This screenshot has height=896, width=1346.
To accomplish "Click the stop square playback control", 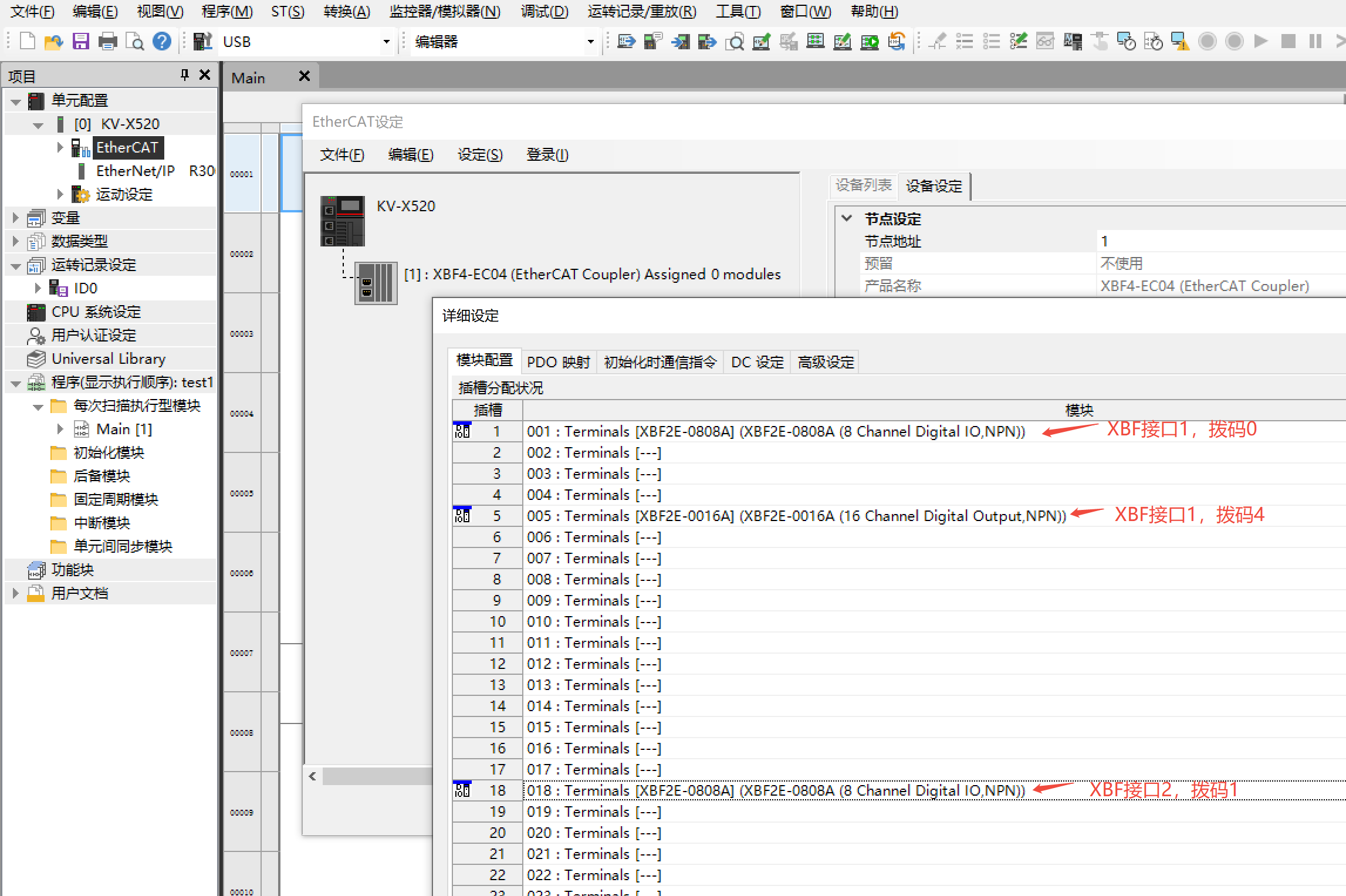I will coord(1288,42).
